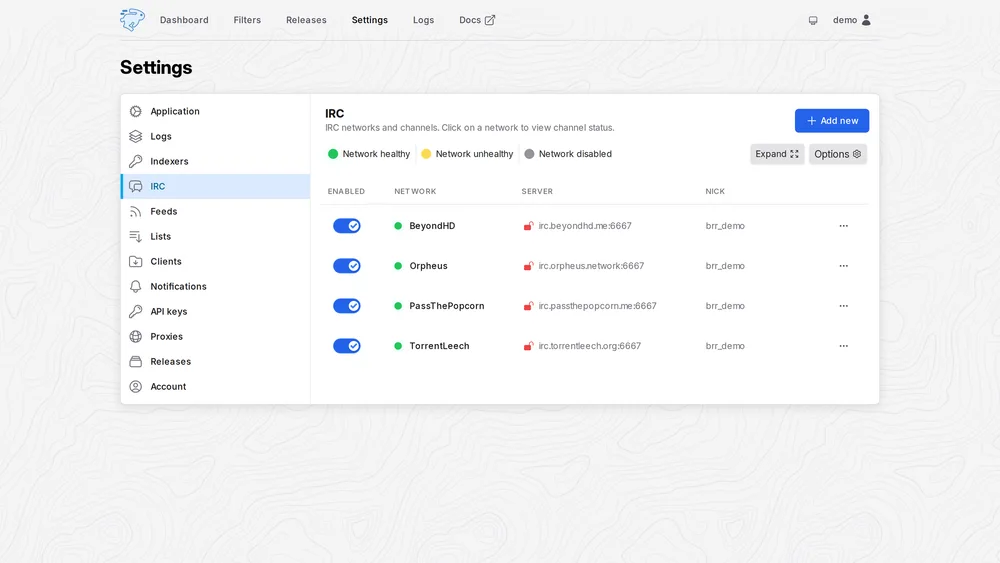Screen dimensions: 1000x563
Task: Go to the Filters page
Action: tap(247, 20)
